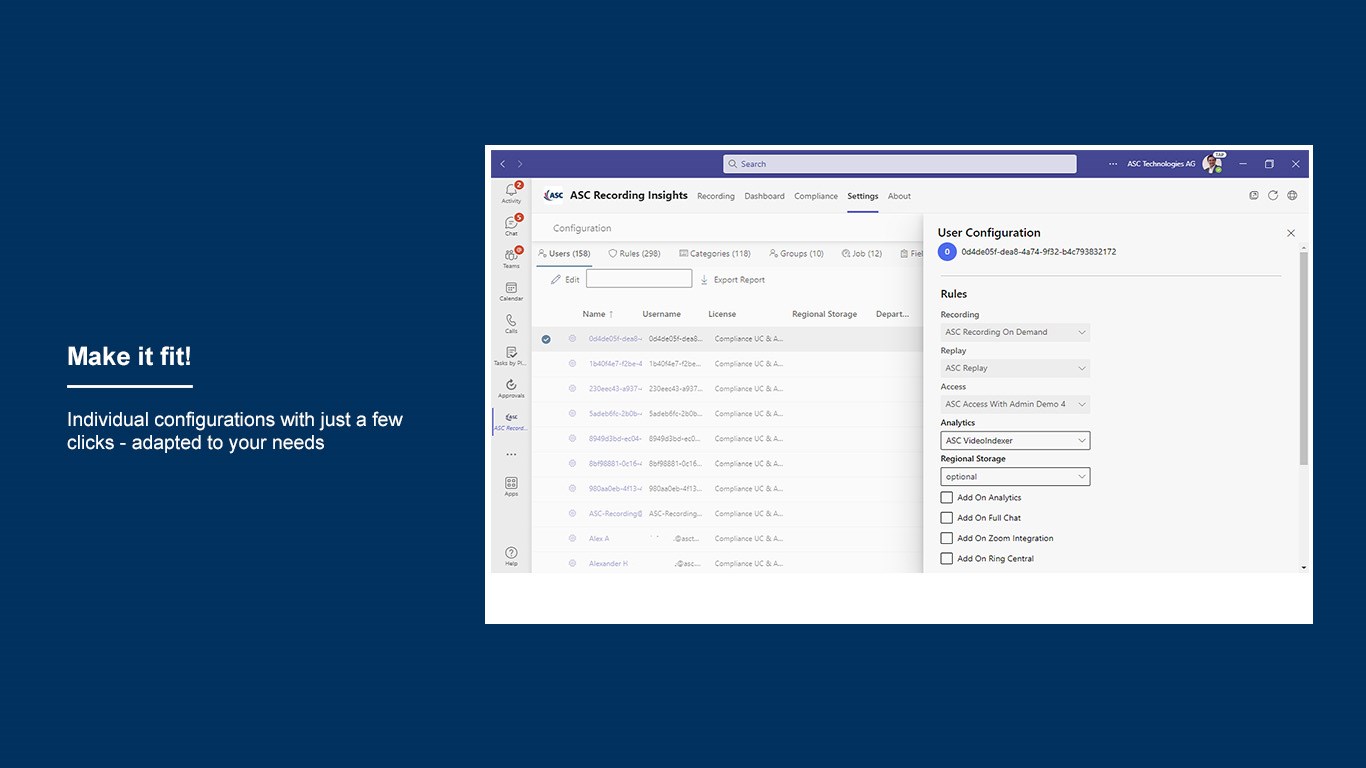Open the Categories (118) tab
Screen dimensions: 1366x768
714,254
